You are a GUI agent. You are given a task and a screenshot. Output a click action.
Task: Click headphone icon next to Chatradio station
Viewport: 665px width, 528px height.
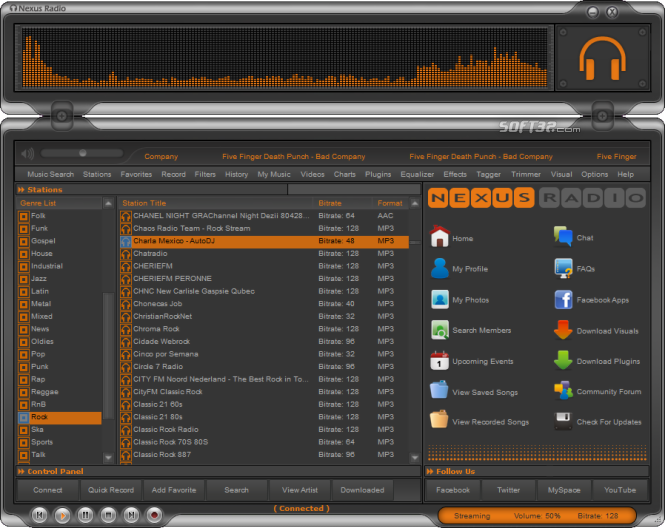click(x=126, y=254)
